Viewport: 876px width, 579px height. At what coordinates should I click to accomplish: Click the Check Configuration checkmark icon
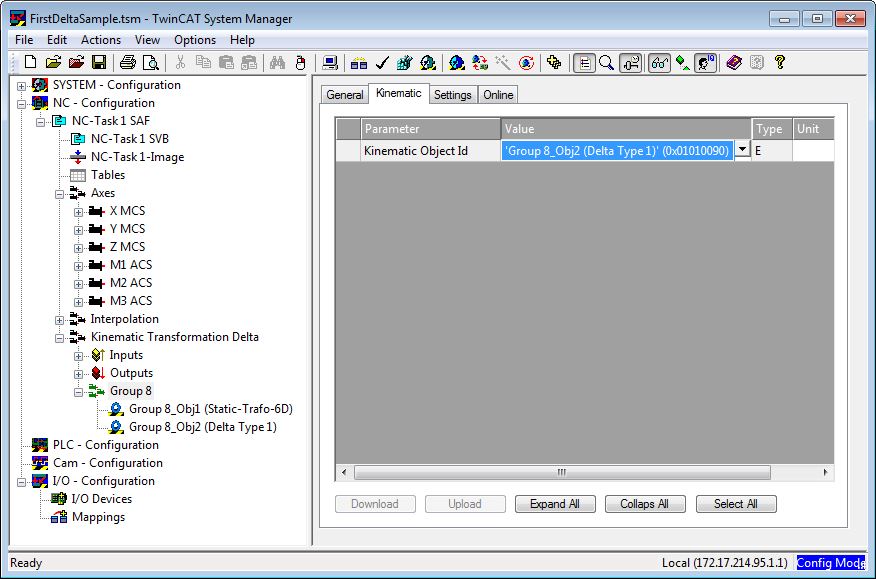pos(382,63)
